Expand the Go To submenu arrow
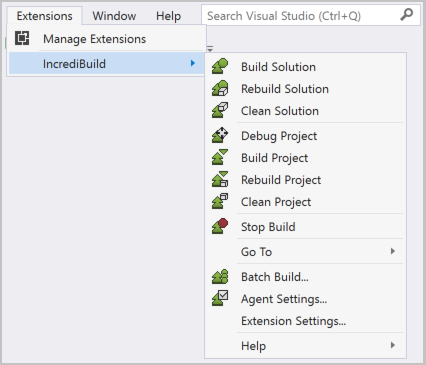 (x=393, y=251)
